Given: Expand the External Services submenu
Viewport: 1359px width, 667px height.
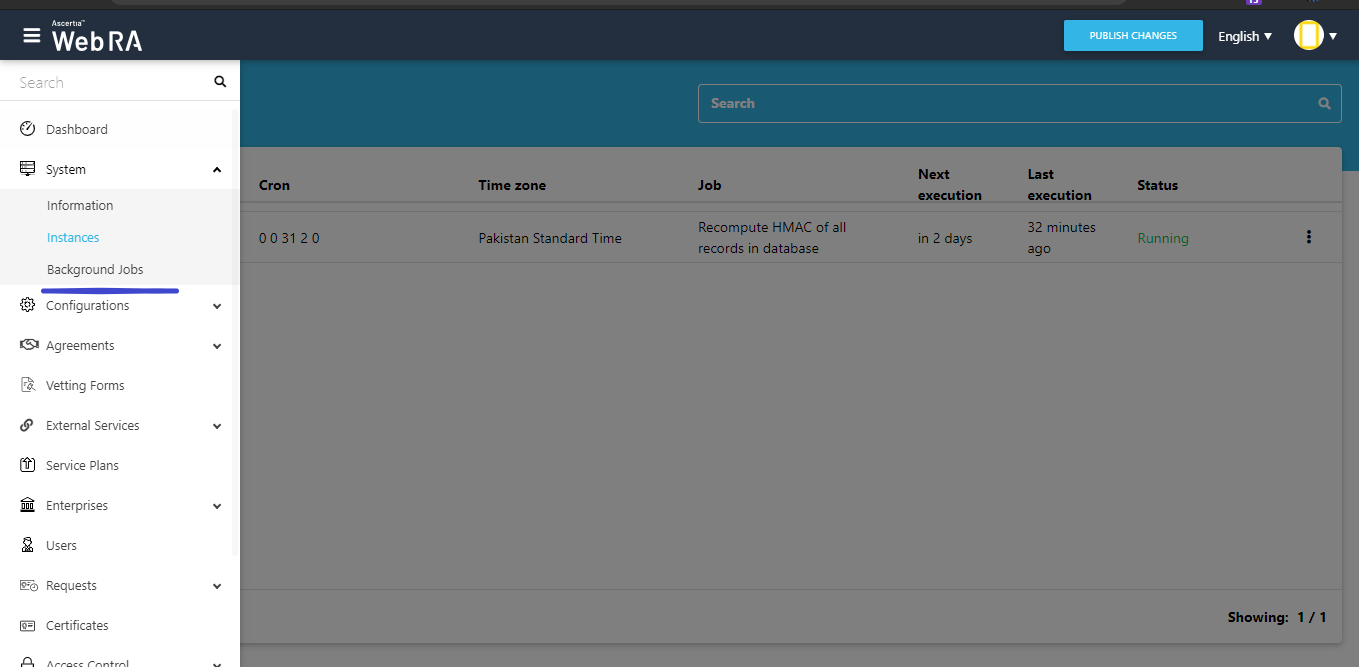Looking at the screenshot, I should [x=217, y=426].
